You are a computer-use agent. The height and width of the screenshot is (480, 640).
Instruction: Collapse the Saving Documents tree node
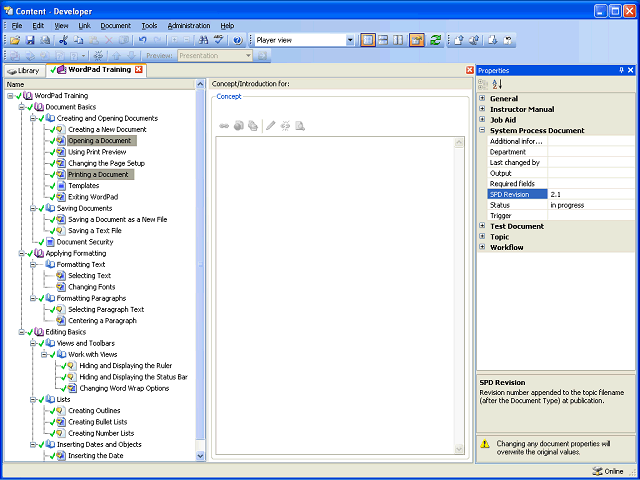pos(33,208)
